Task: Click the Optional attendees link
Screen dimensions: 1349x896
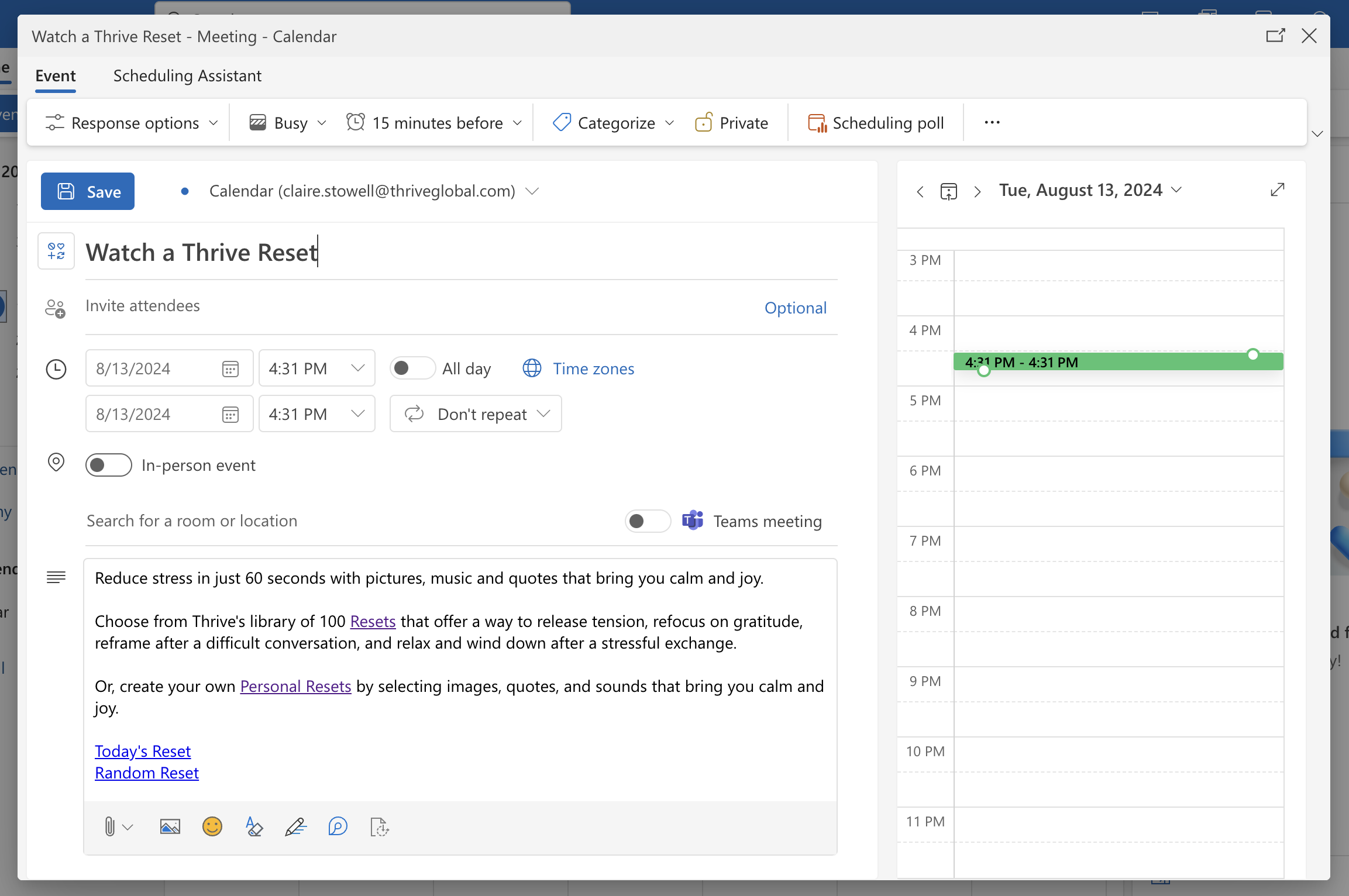Action: tap(796, 308)
